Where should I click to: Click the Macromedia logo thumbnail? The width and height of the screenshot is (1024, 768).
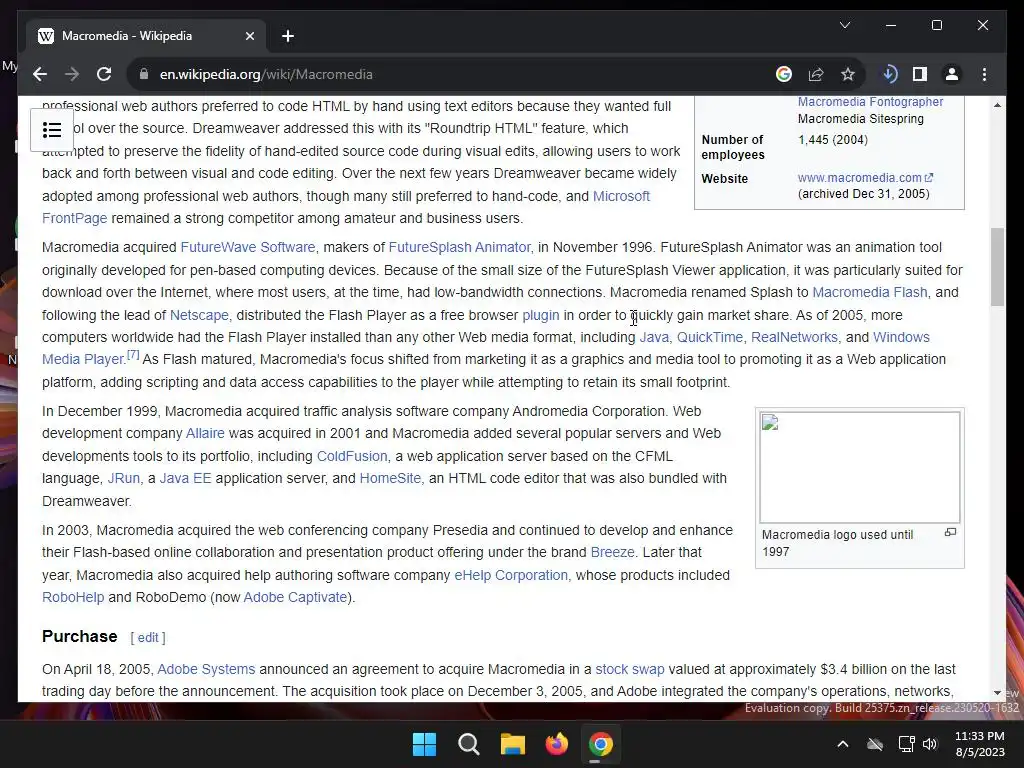pyautogui.click(x=859, y=467)
